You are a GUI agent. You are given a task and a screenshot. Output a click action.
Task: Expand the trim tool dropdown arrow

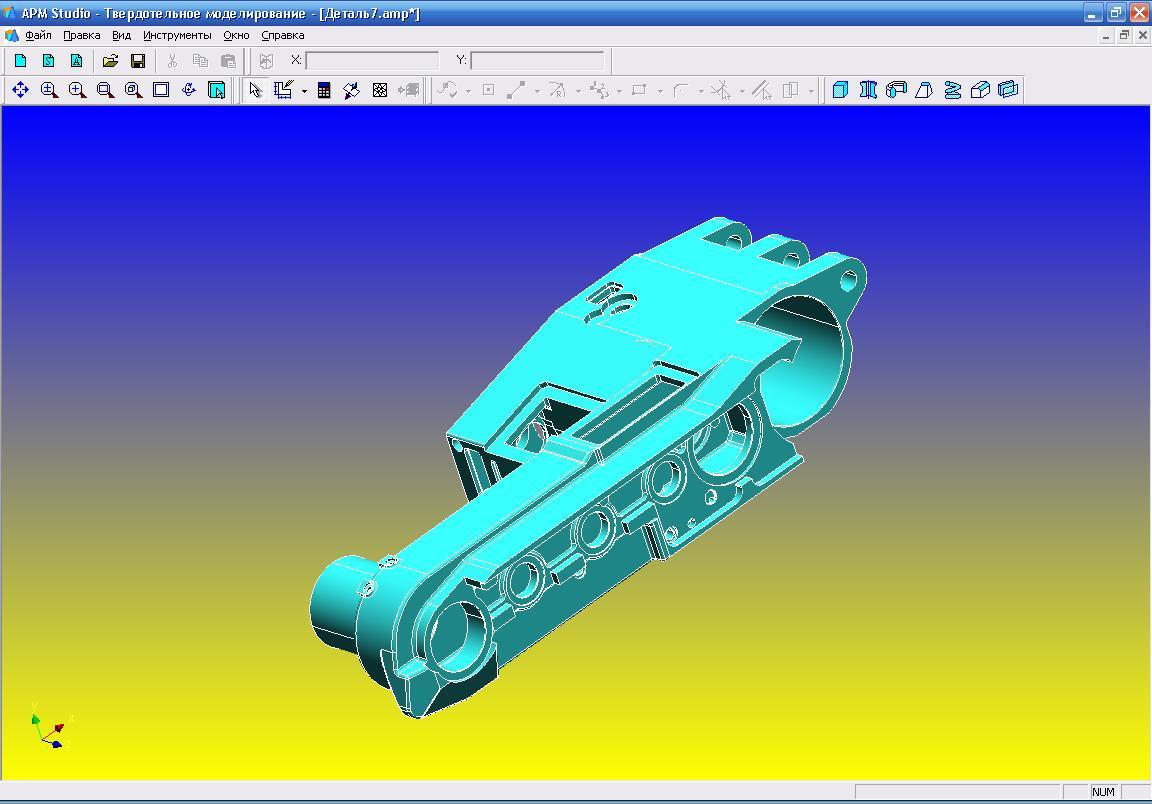click(742, 91)
